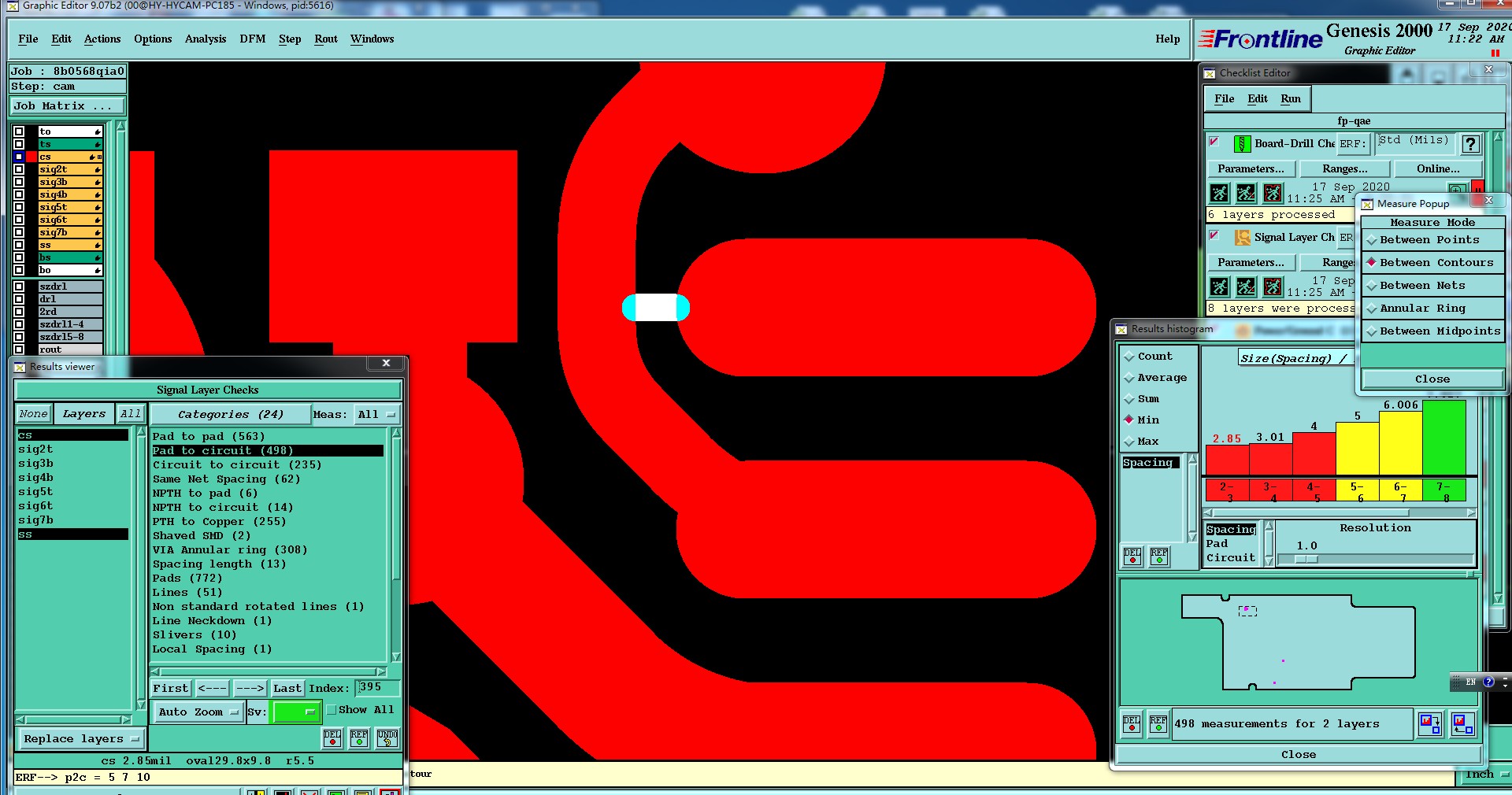Run the first Board-Drill check runner icon
Screen dimensions: 1512x795
(1219, 193)
